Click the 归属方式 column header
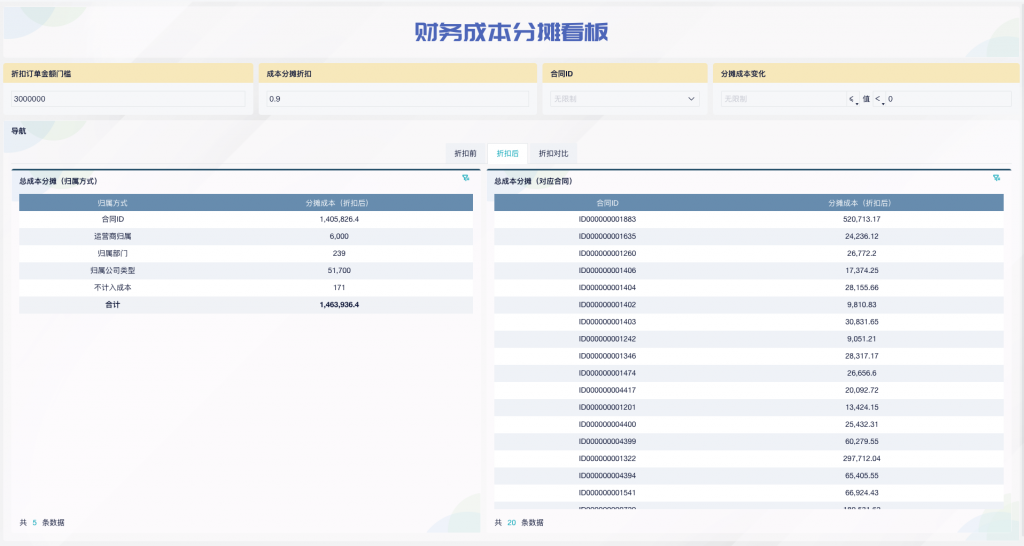The width and height of the screenshot is (1024, 546). [x=112, y=202]
